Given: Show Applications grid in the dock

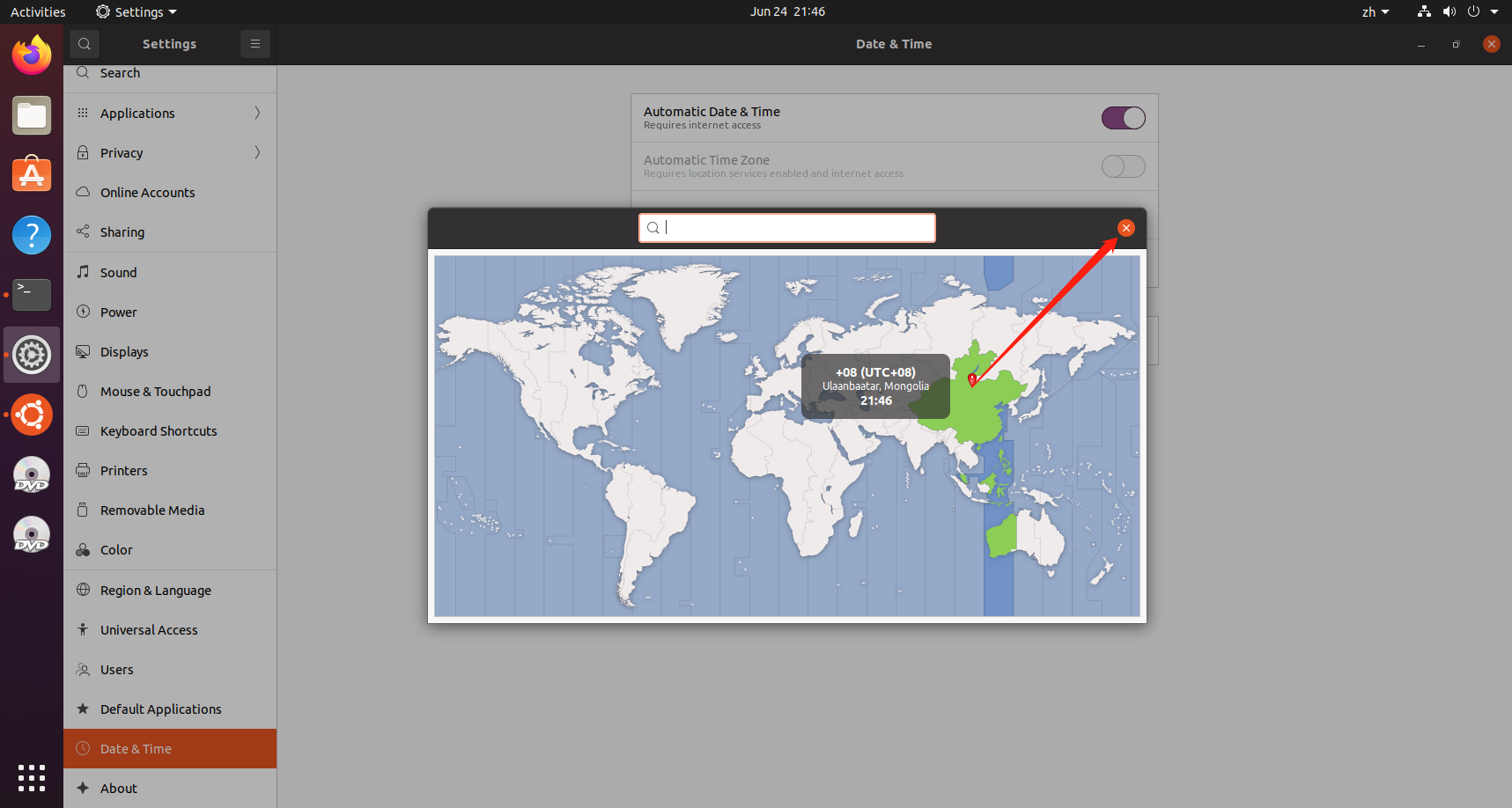Looking at the screenshot, I should pos(32,777).
